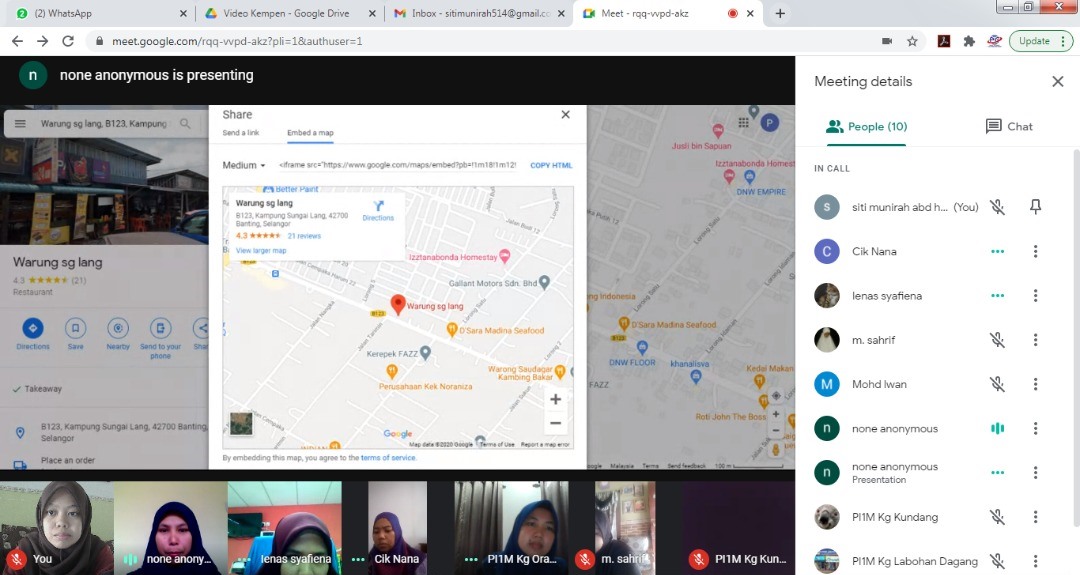1080x575 pixels.
Task: Pin siti munirah's video tile
Action: [x=1036, y=207]
